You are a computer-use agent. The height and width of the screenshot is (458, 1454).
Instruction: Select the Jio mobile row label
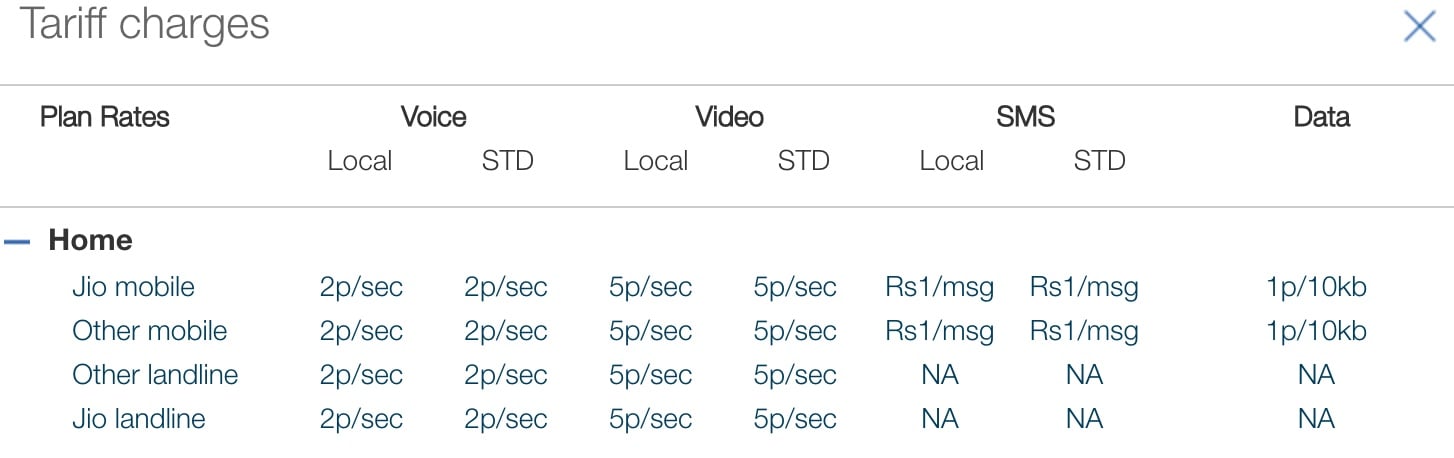point(133,288)
